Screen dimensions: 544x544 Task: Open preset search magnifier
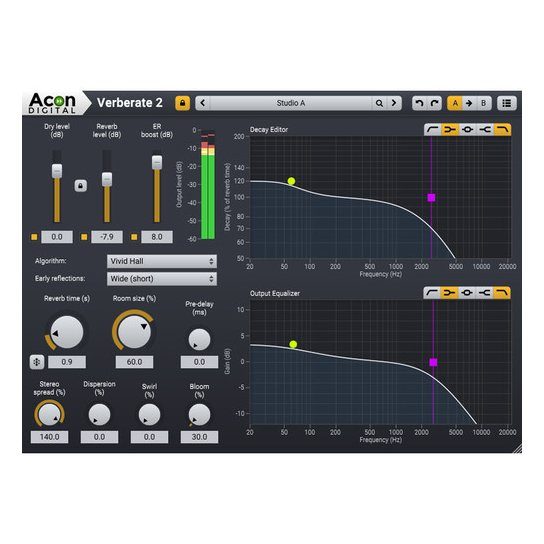[379, 103]
